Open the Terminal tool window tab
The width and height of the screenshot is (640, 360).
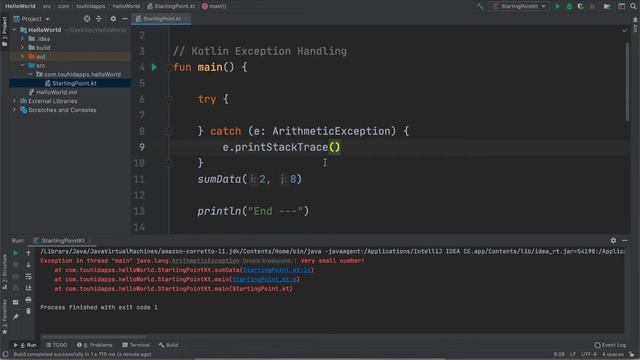(x=136, y=345)
